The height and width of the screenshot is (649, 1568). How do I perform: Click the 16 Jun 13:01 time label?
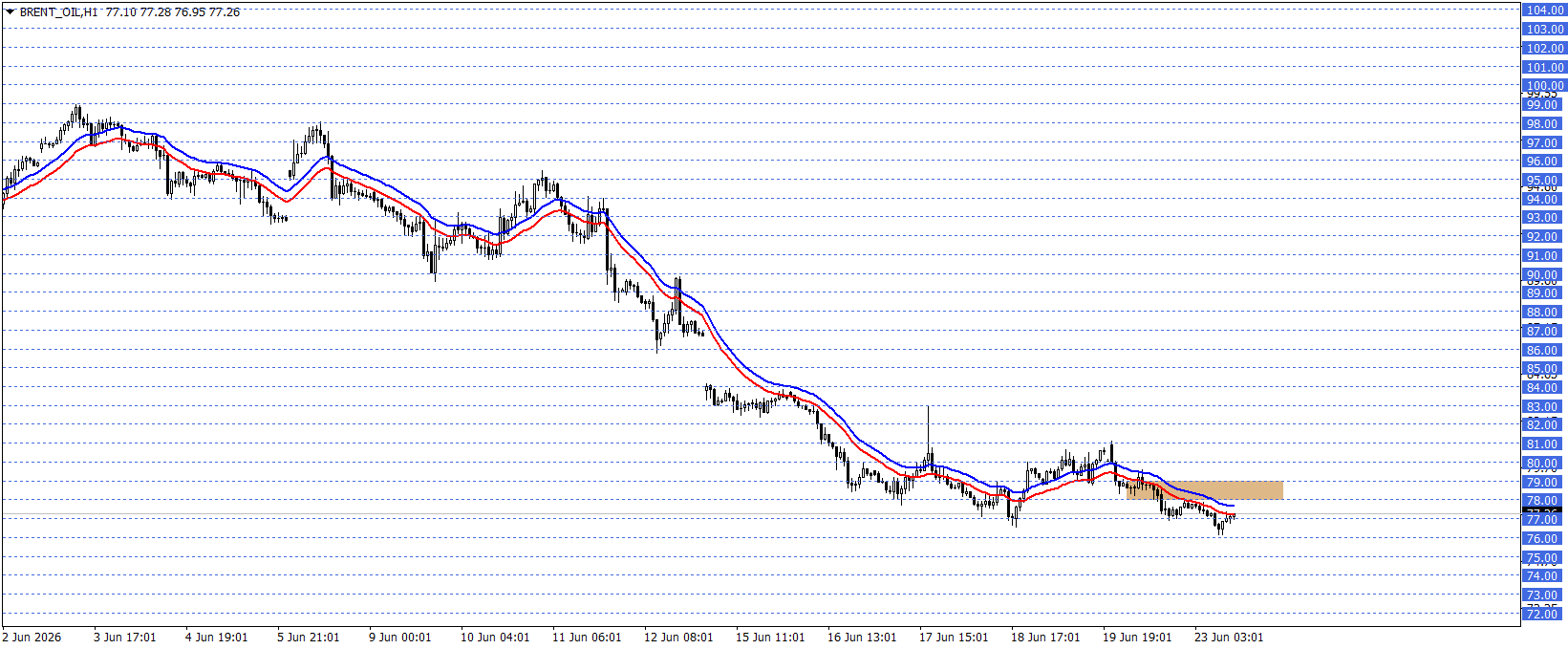coord(862,638)
